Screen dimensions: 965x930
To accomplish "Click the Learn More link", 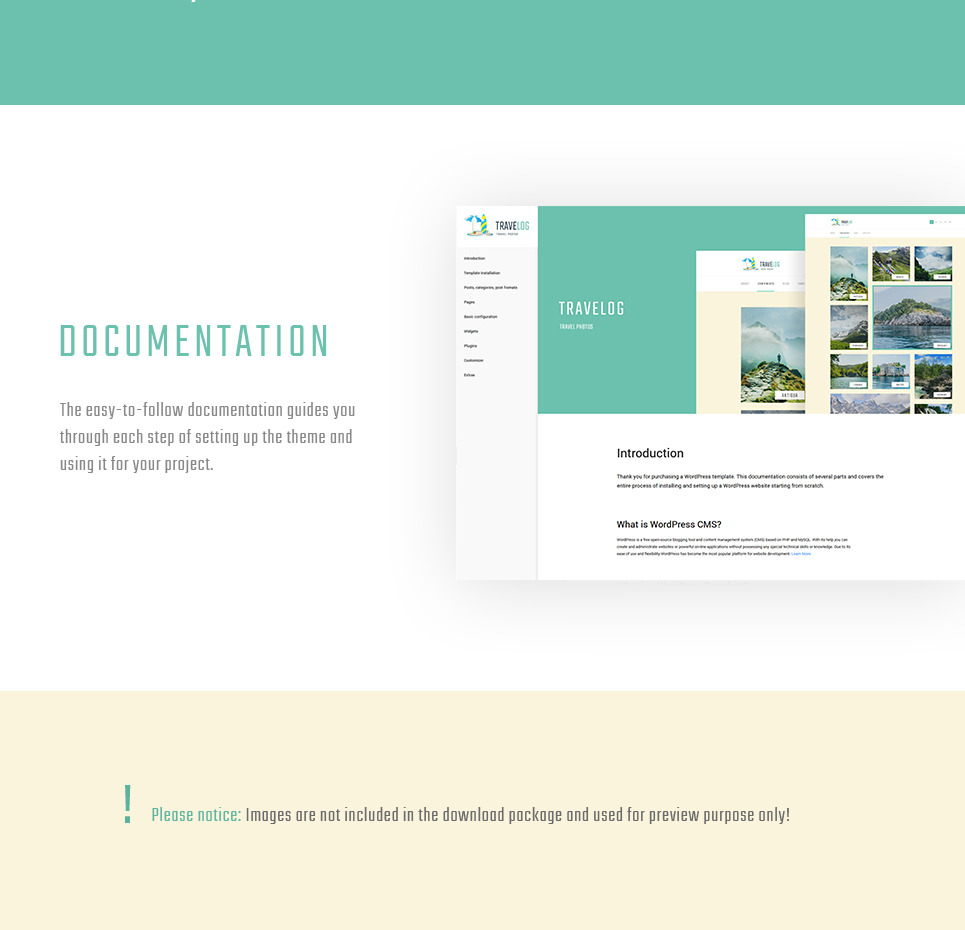I will [x=801, y=554].
